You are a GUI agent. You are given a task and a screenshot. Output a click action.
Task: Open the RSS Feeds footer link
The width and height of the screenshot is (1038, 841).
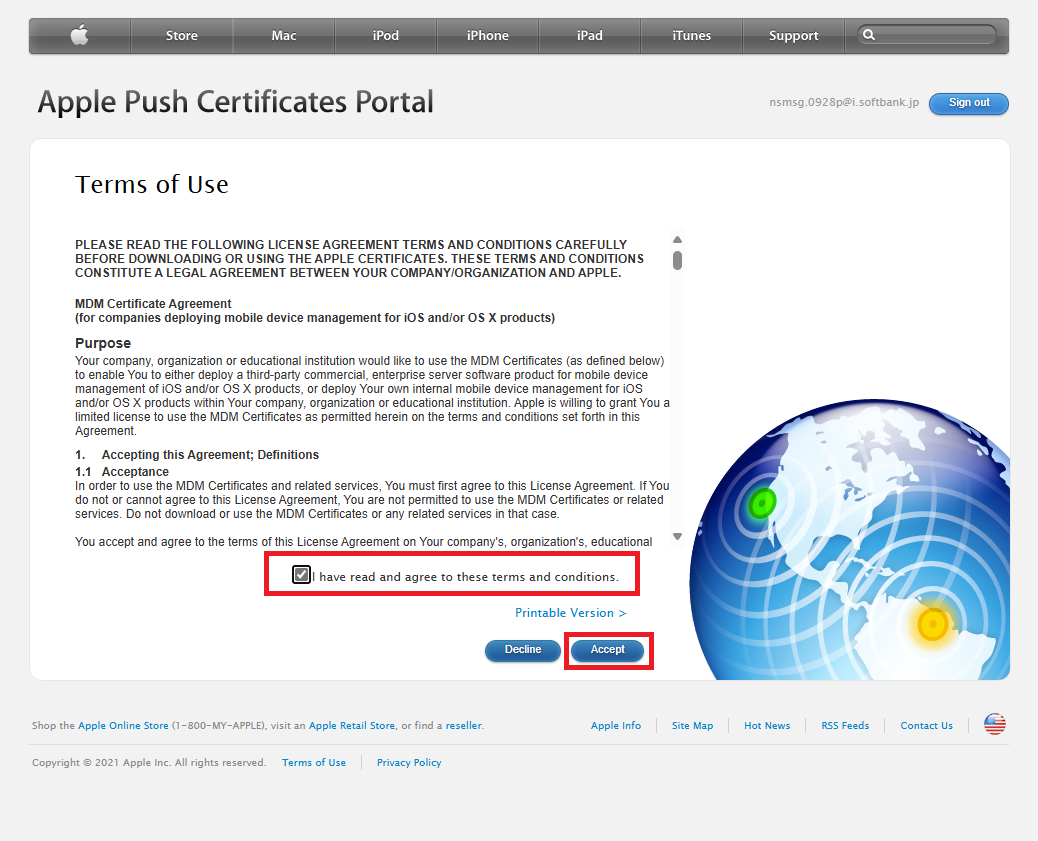(845, 726)
